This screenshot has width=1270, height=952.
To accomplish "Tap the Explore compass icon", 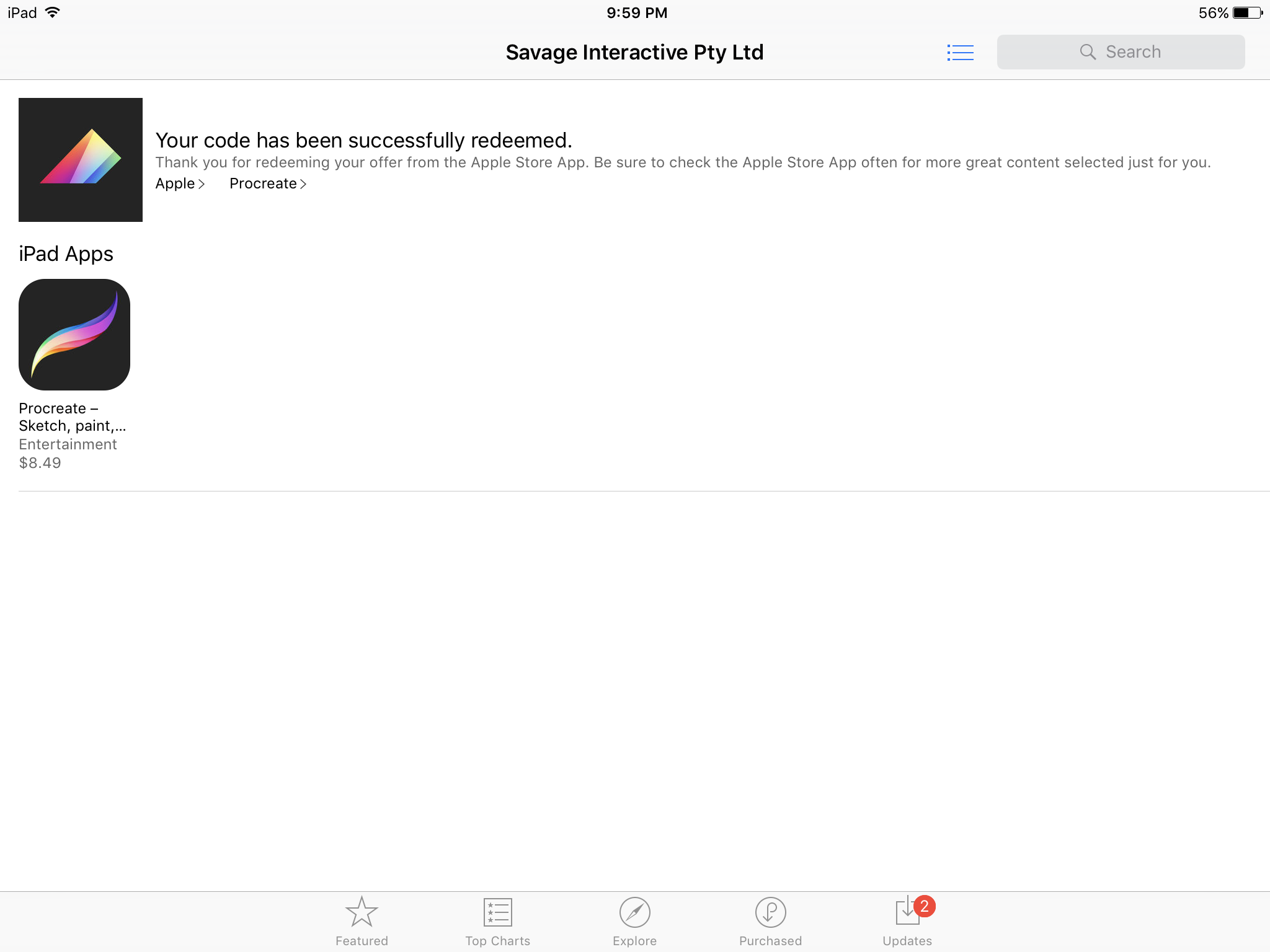I will click(634, 912).
